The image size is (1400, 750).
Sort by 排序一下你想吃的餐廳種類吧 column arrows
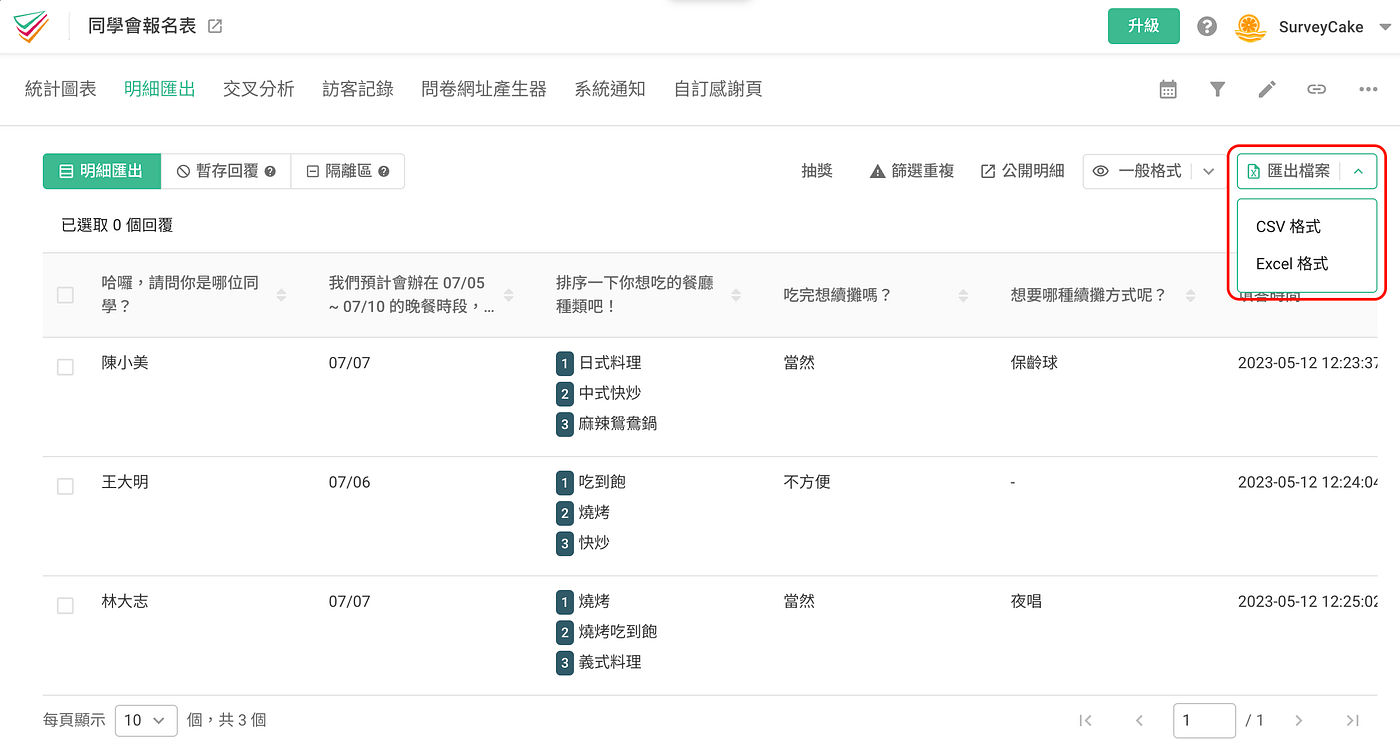[736, 295]
